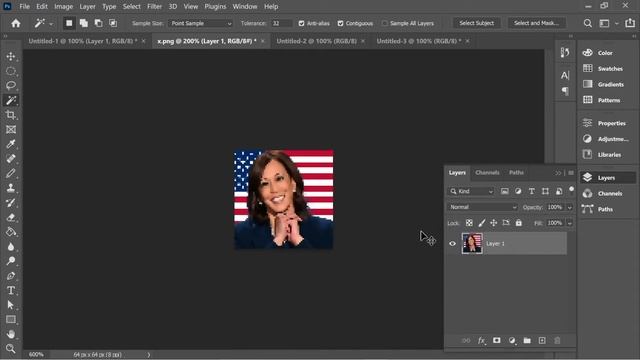This screenshot has width=640, height=360.
Task: Go to the Home screen icon
Action: tap(16, 23)
